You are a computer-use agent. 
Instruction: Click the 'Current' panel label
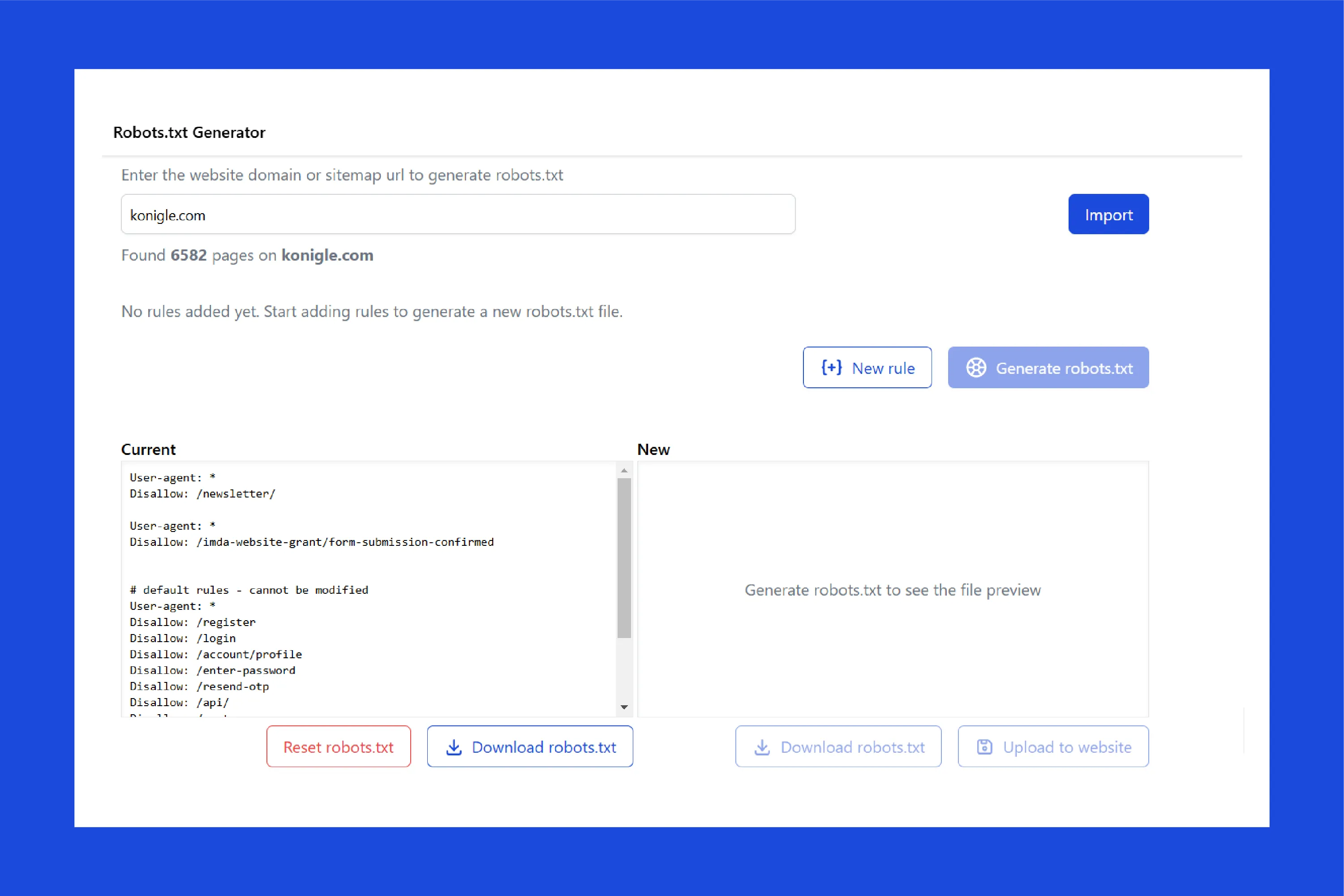tap(148, 449)
